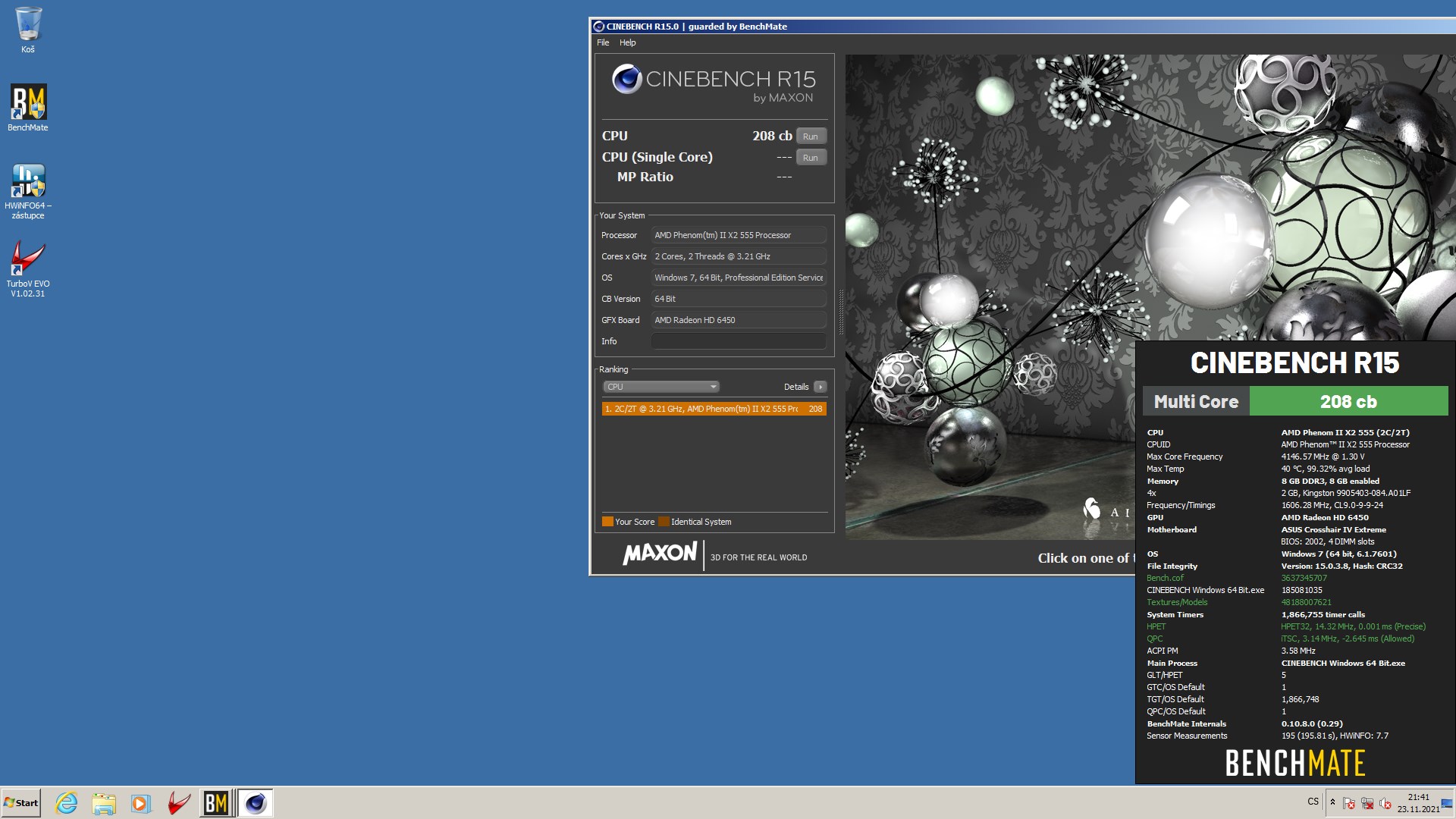The image size is (1456, 819).
Task: Click the green 208 cb Multi Core score bar
Action: coord(1348,401)
